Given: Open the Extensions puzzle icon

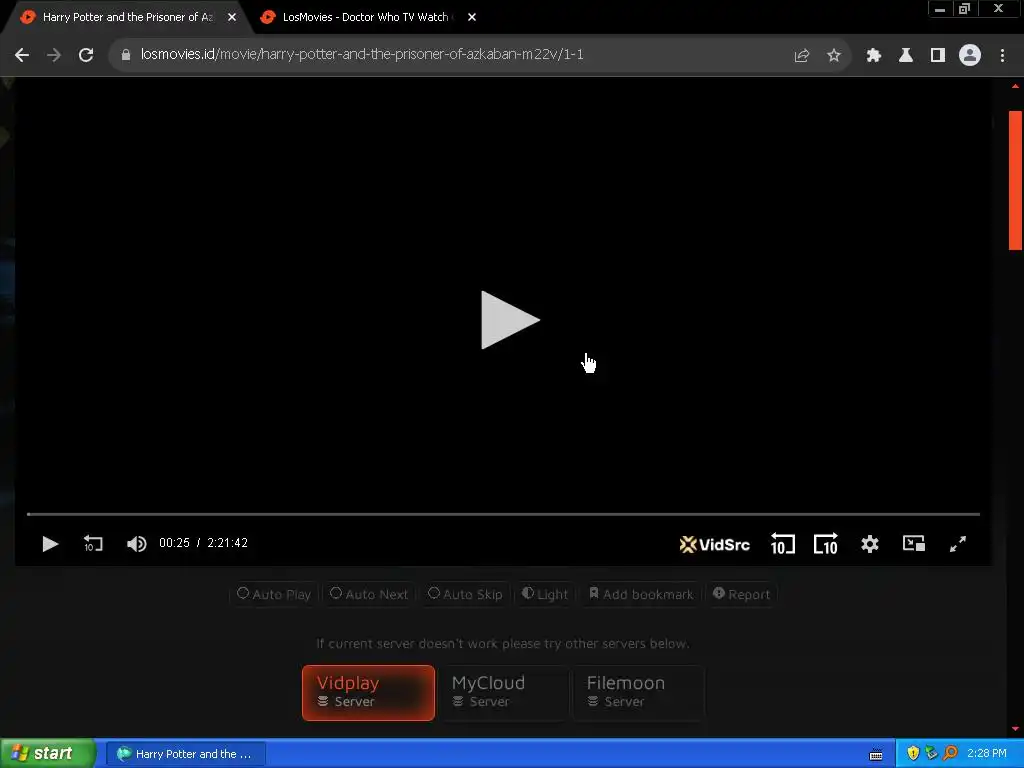Looking at the screenshot, I should 873,56.
